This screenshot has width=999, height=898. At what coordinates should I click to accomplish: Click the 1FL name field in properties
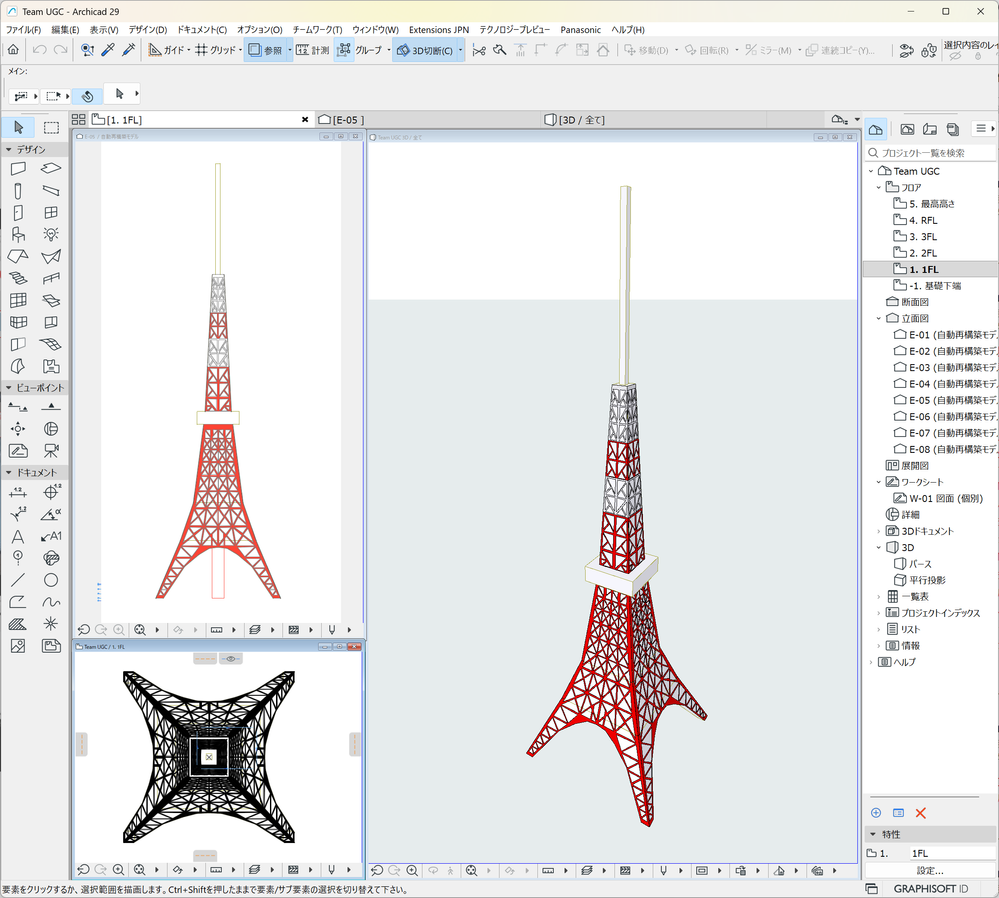(x=952, y=853)
